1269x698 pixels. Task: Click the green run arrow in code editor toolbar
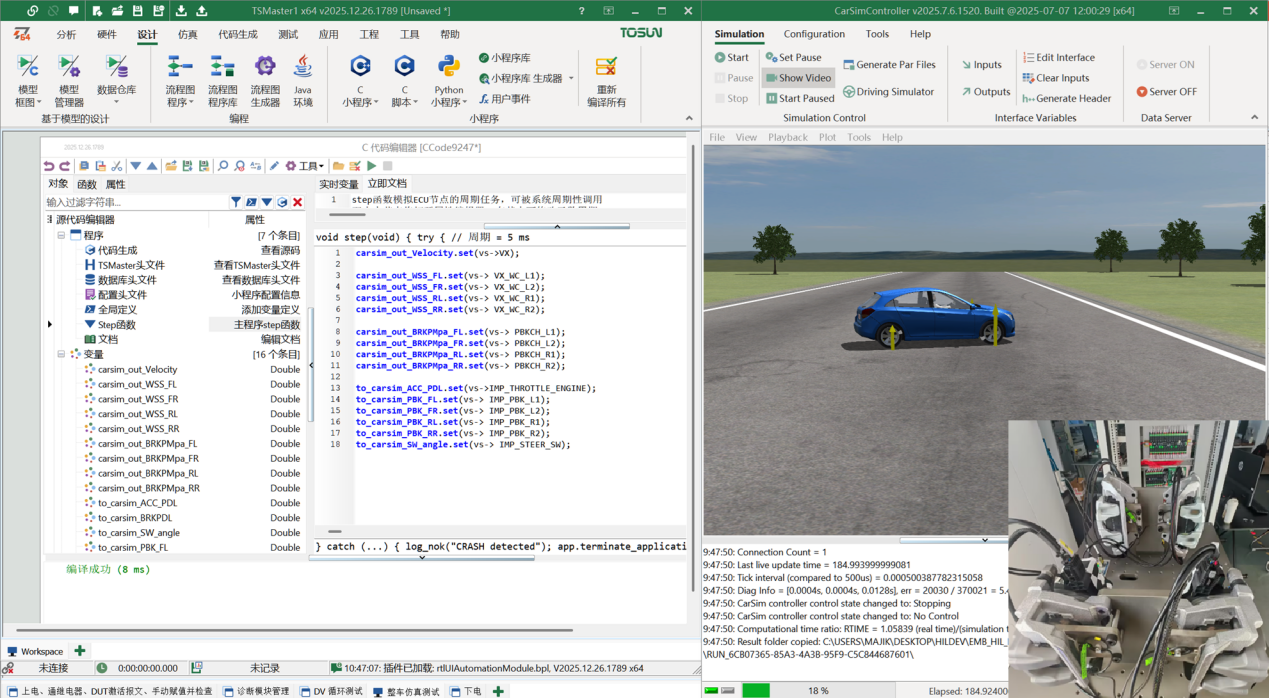372,166
